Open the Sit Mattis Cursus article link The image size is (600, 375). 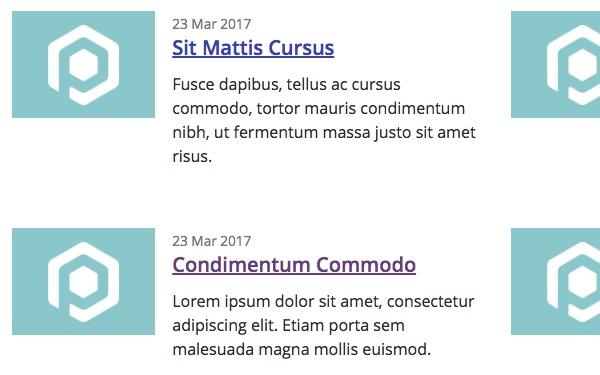point(253,48)
